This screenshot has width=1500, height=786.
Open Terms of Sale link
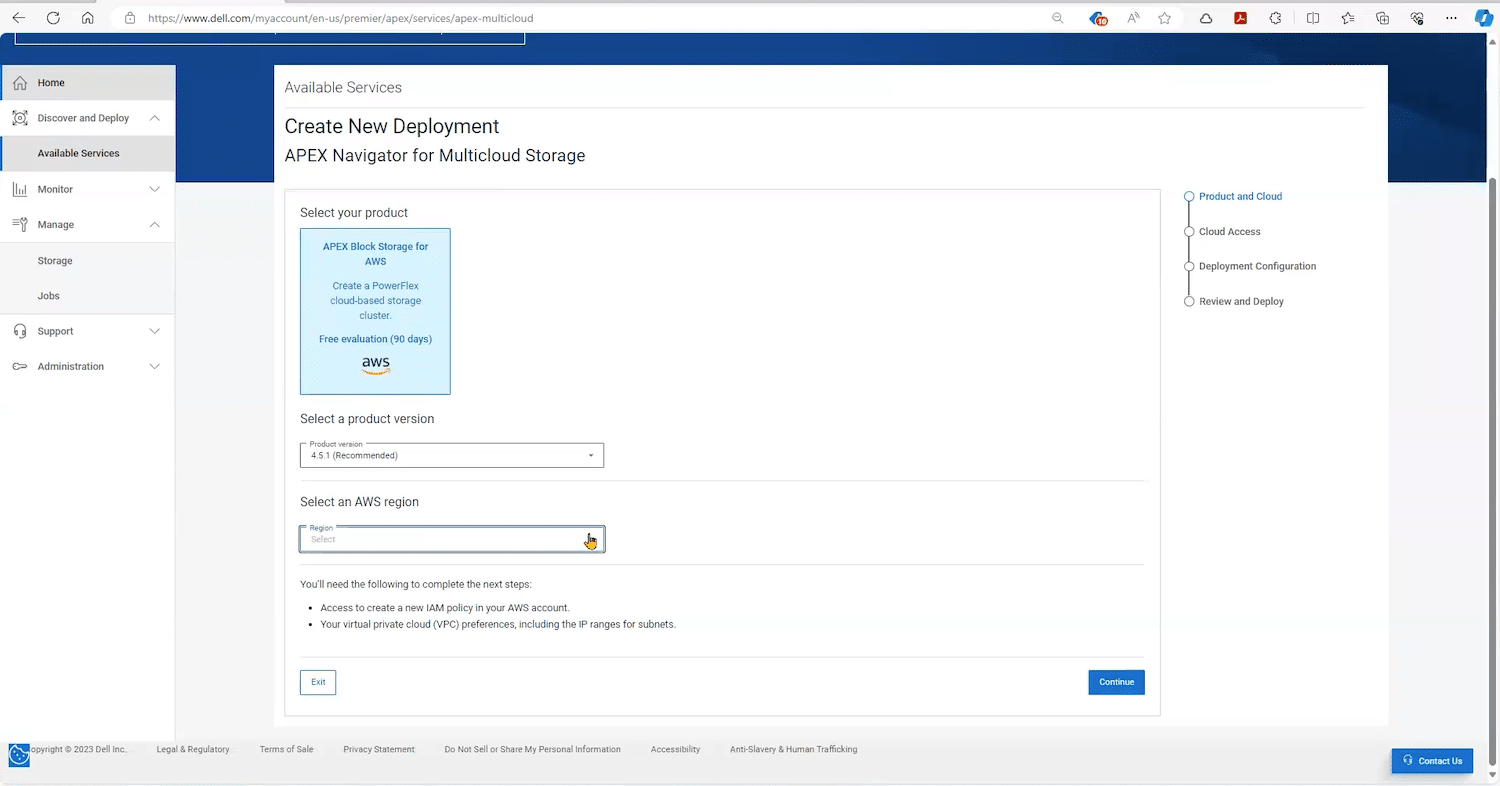tap(286, 749)
